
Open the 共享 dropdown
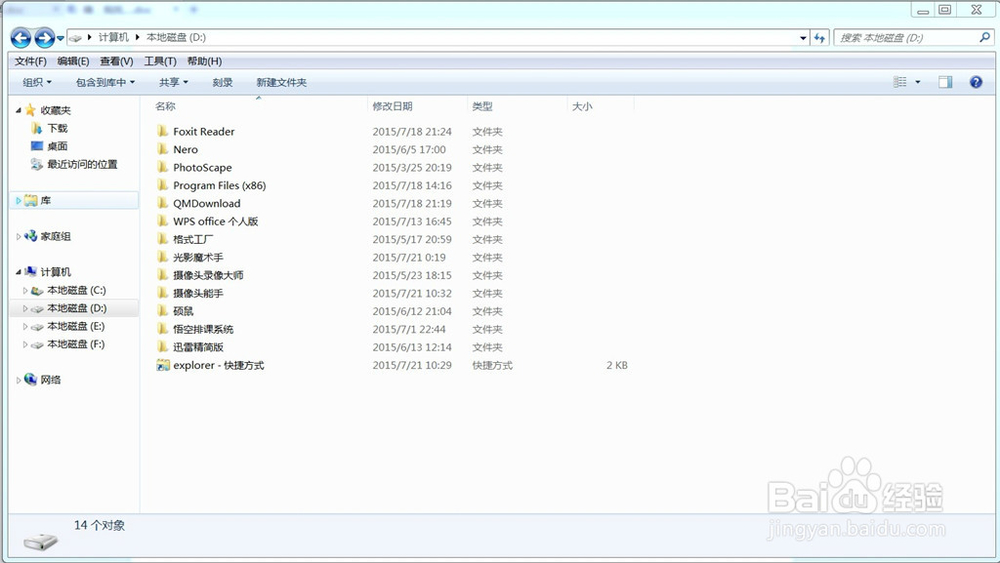click(x=173, y=82)
